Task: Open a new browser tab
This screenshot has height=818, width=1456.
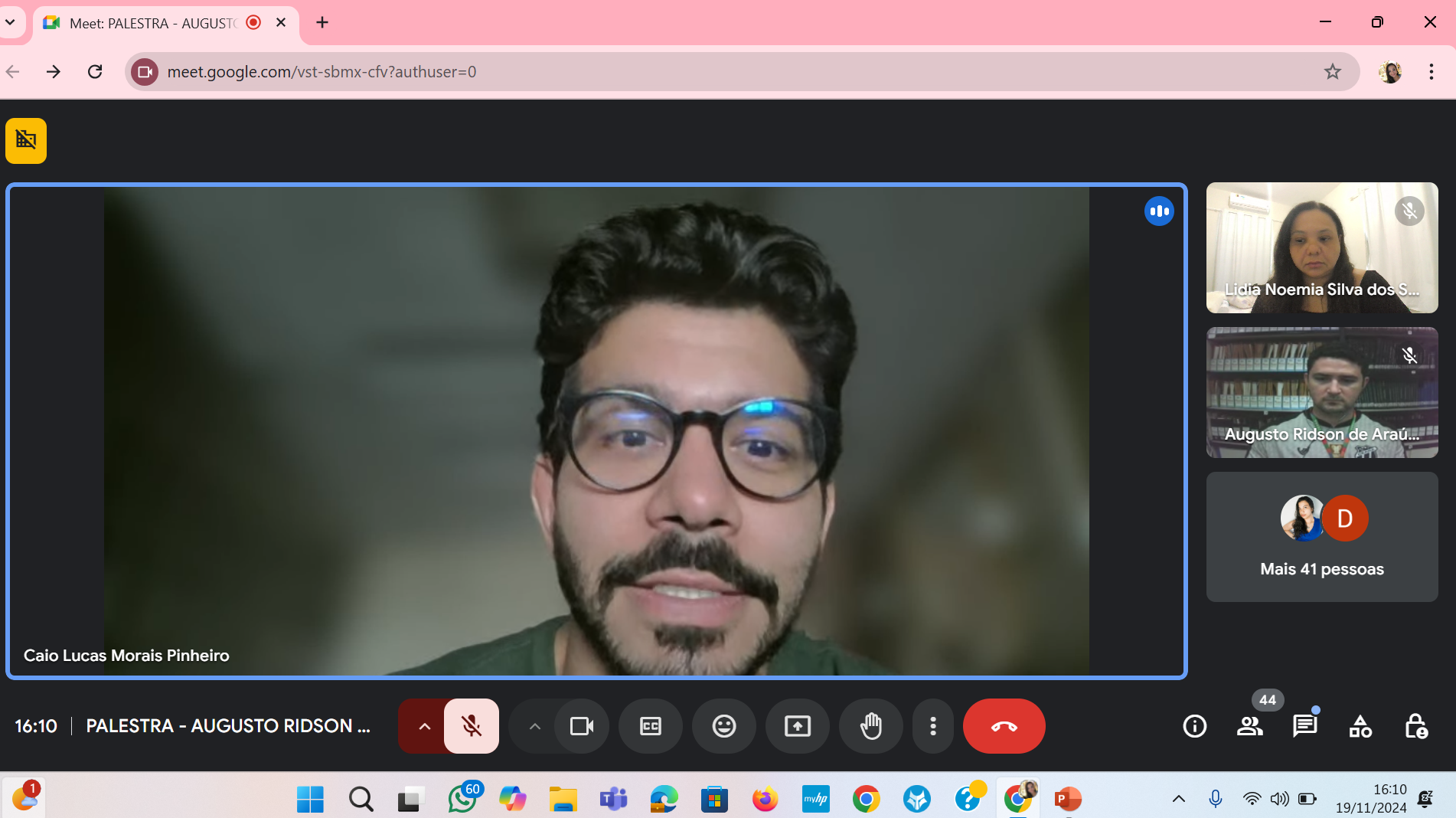Action: [x=322, y=23]
